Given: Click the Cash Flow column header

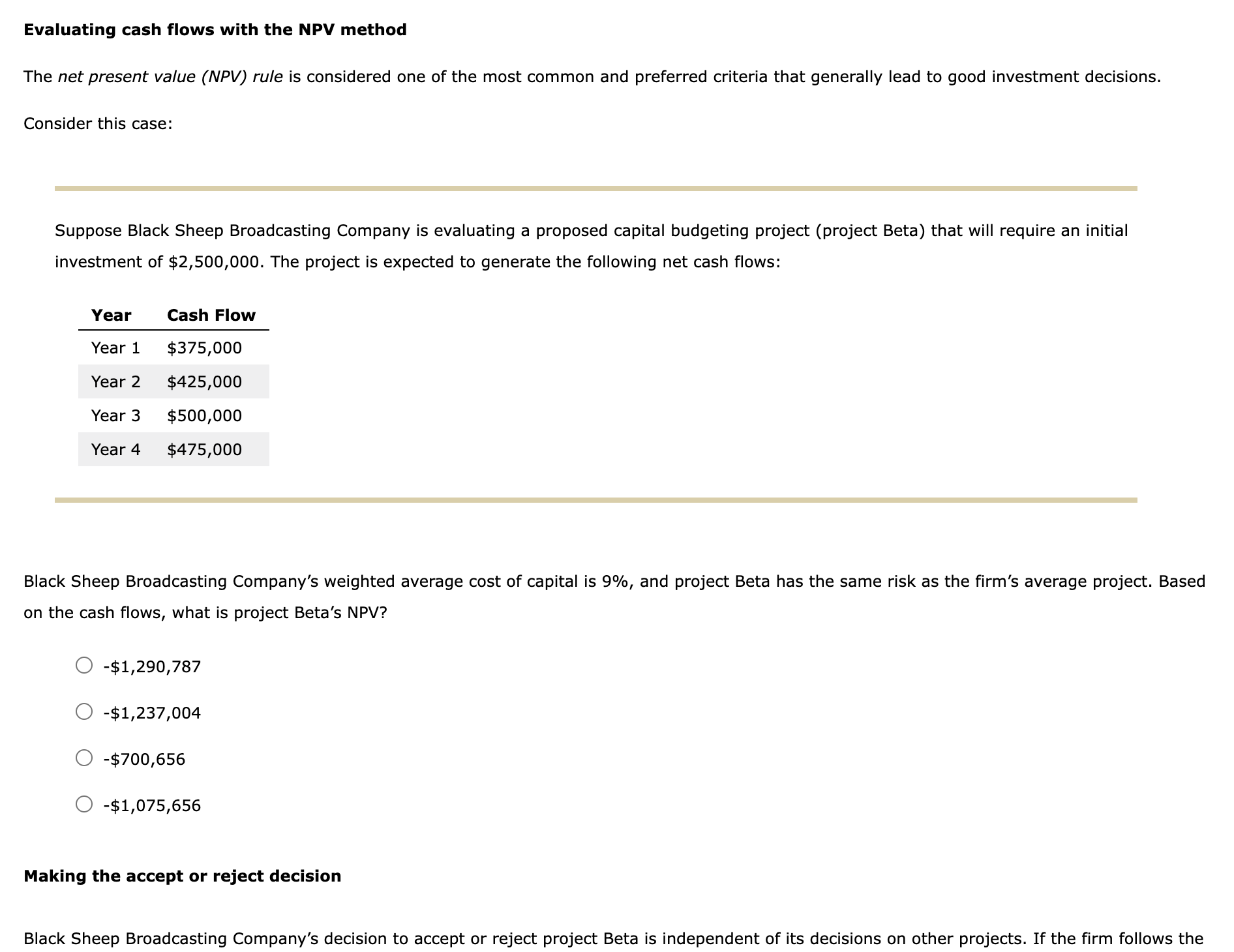Looking at the screenshot, I should (x=211, y=315).
